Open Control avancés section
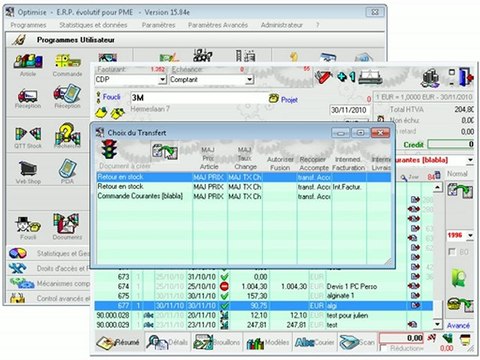 point(48,298)
